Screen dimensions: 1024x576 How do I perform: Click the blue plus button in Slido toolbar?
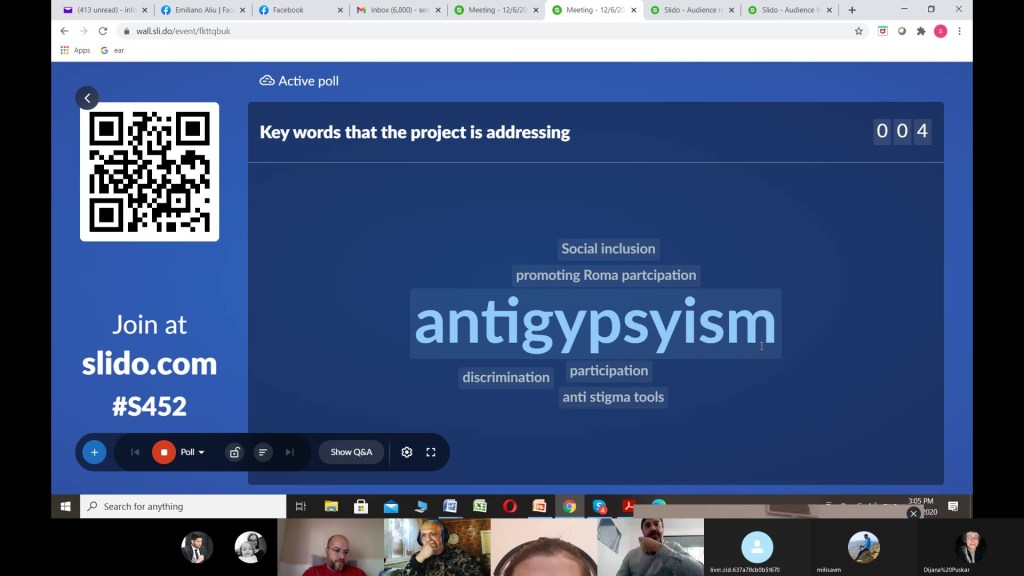[x=94, y=452]
